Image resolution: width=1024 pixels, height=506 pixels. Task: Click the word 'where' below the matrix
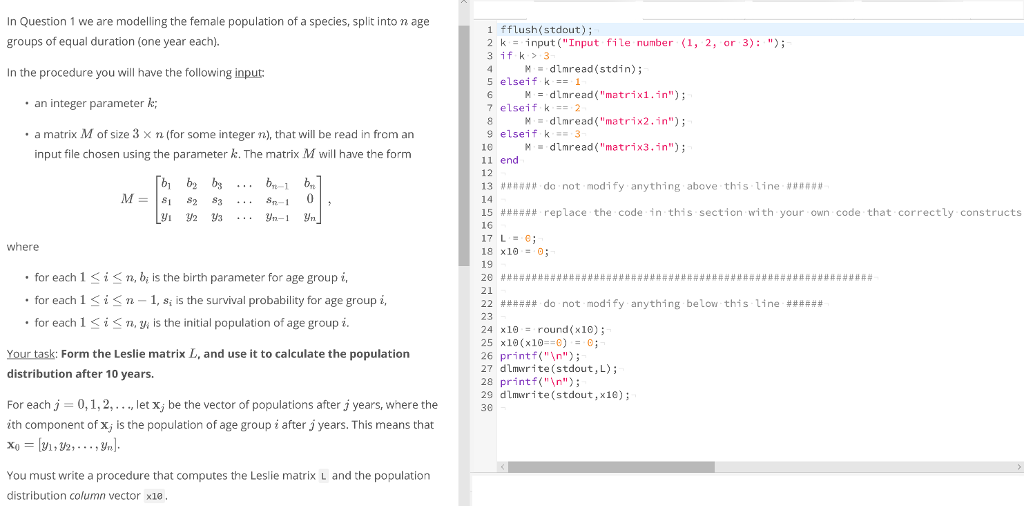click(23, 247)
